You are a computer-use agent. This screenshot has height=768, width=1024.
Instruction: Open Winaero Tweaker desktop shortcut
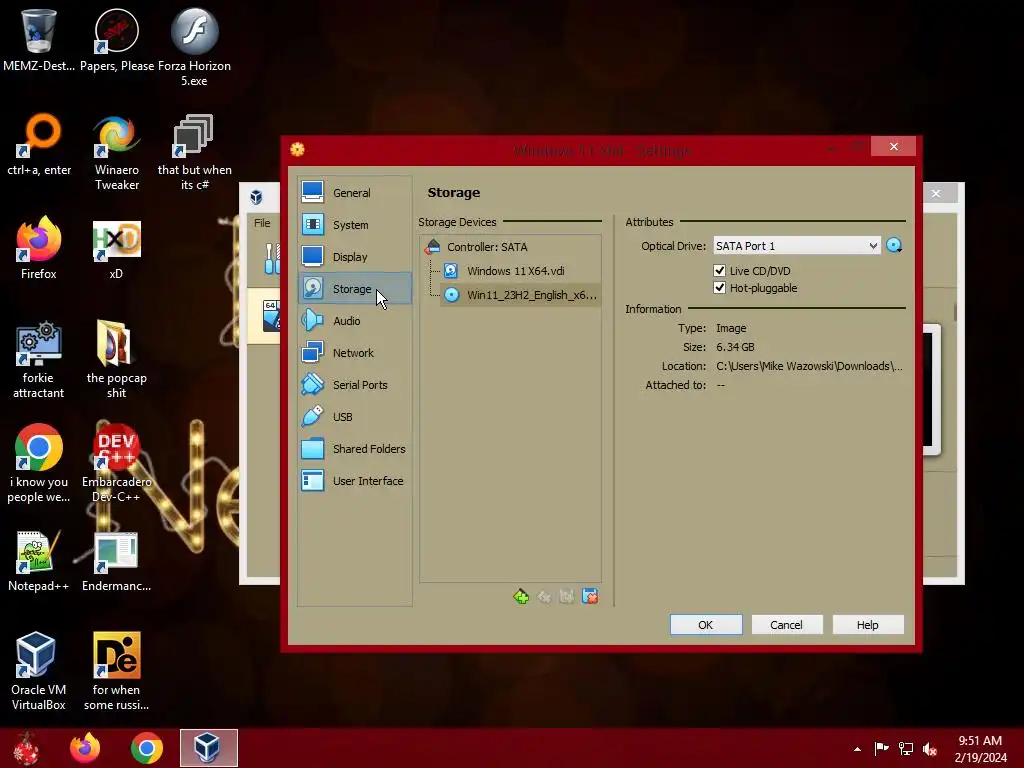117,152
